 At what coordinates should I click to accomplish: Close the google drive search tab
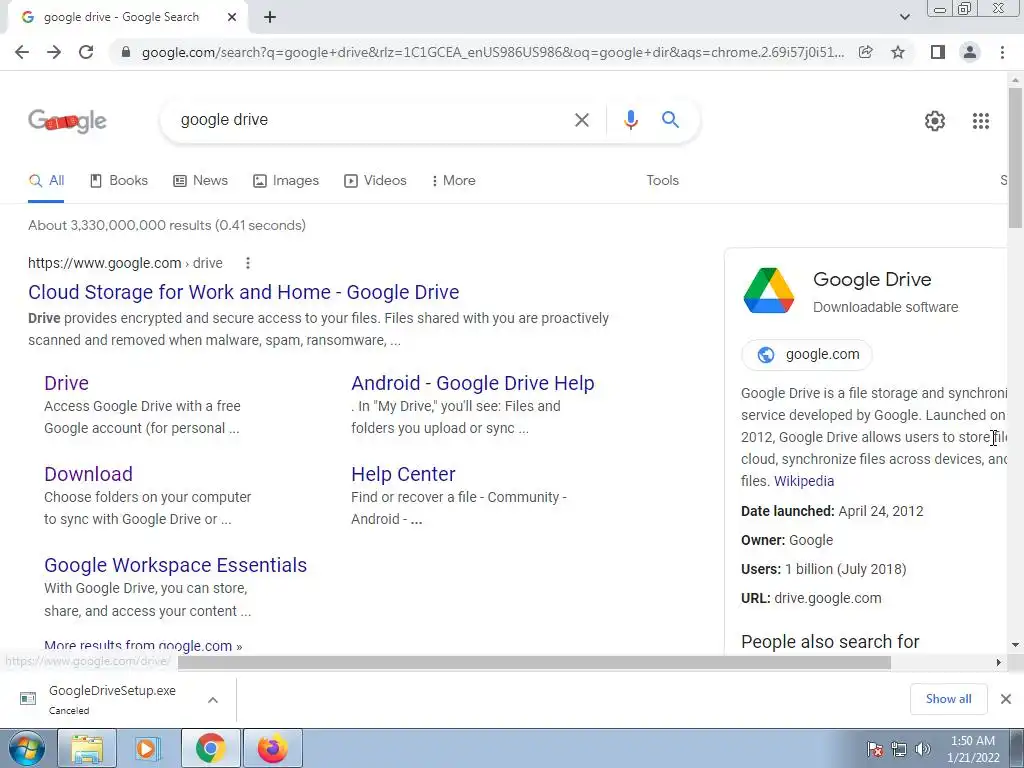click(x=232, y=18)
